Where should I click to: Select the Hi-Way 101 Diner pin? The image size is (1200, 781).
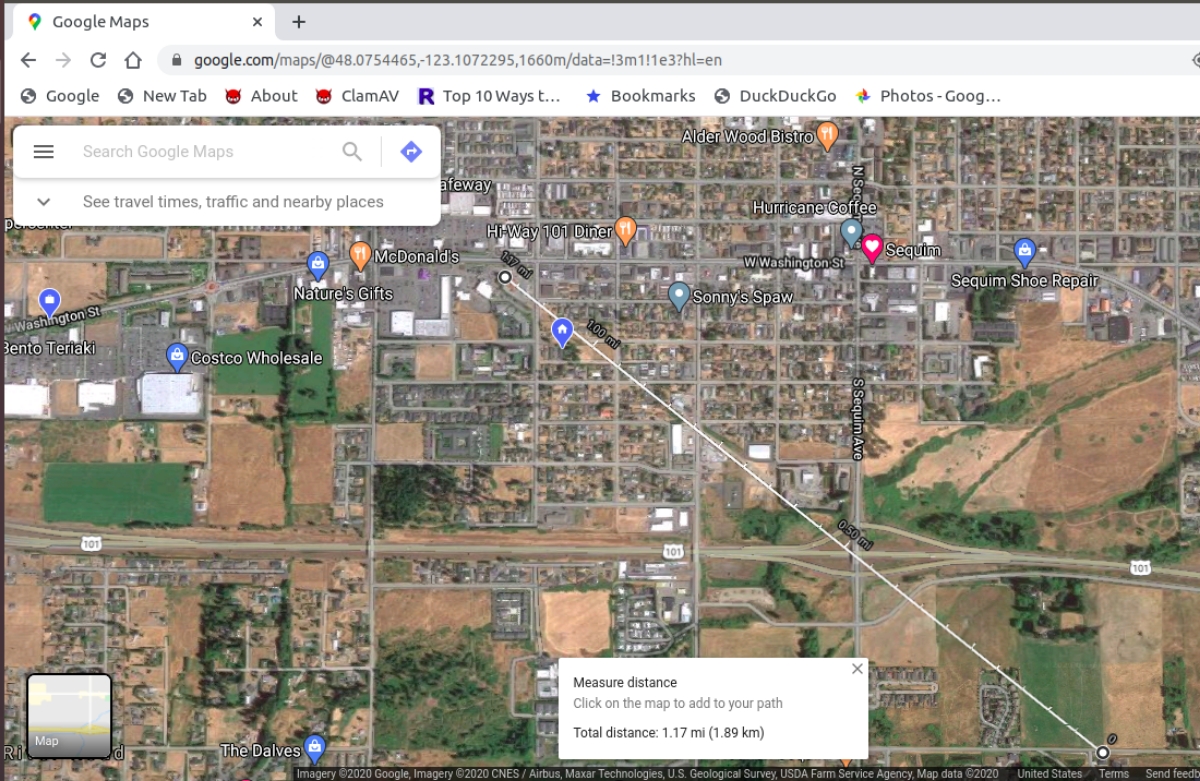(626, 230)
